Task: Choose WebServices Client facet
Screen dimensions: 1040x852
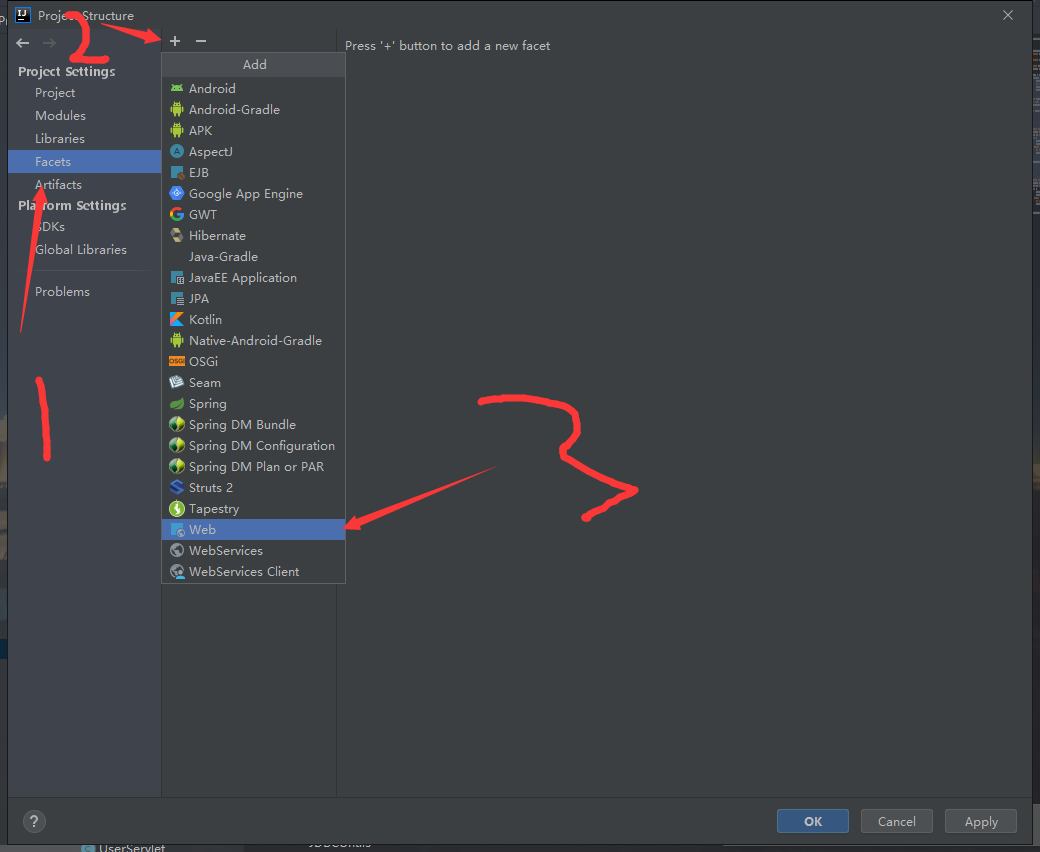Action: click(x=253, y=572)
